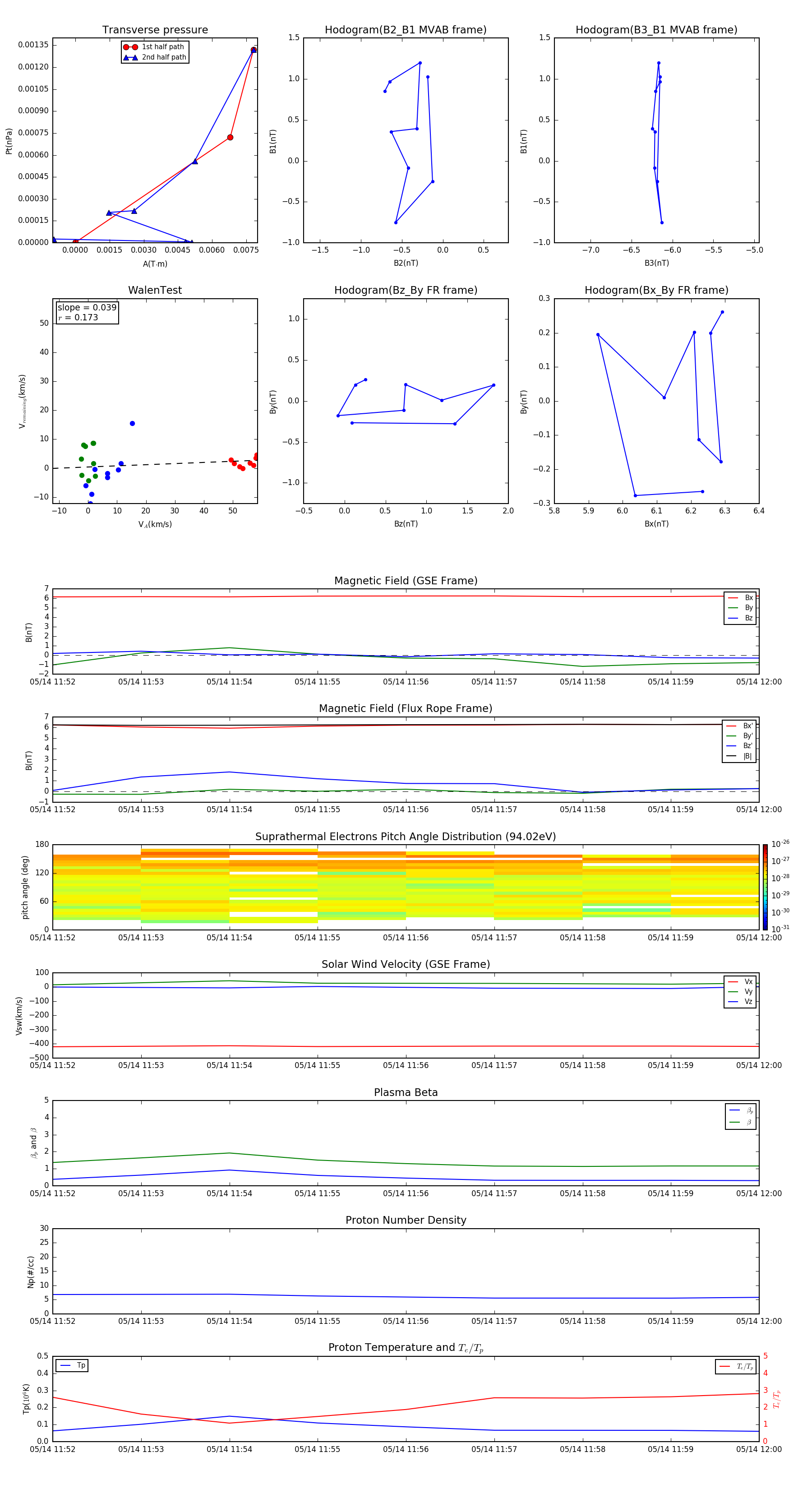The width and height of the screenshot is (812, 1489).
Task: Click the 'slope = 0.039' annotation
Action: click(x=87, y=308)
